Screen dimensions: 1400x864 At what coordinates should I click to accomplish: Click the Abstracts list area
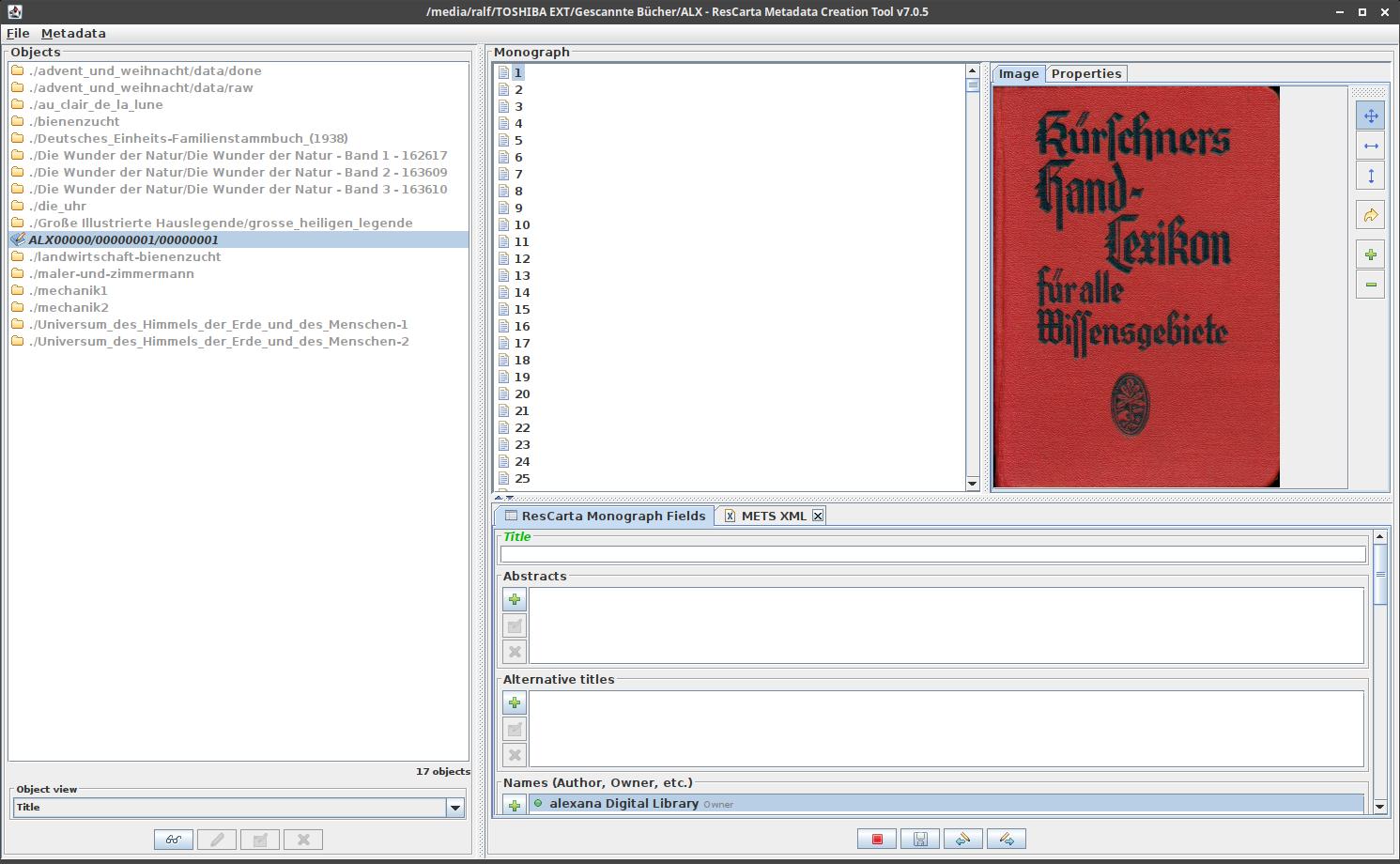946,625
